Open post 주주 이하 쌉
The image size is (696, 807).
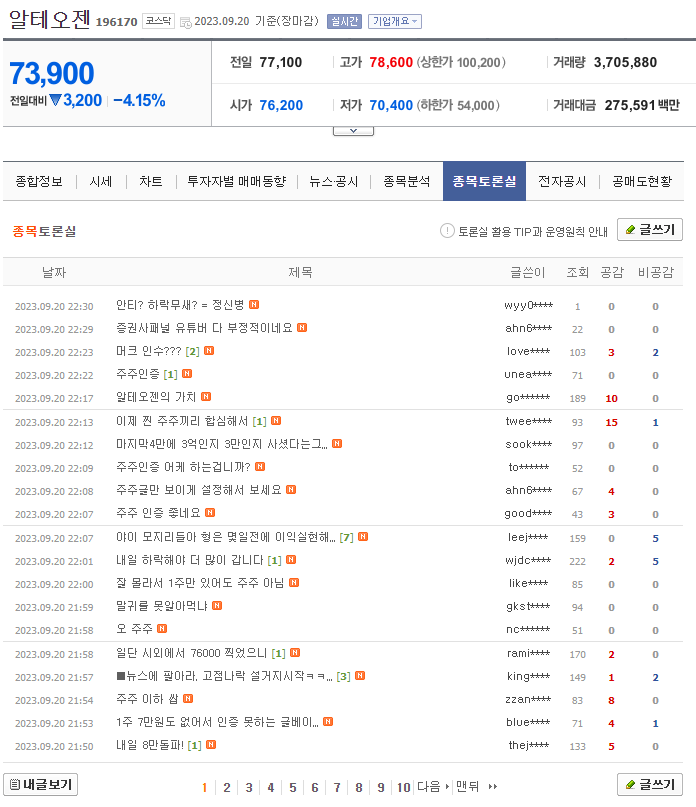(147, 699)
